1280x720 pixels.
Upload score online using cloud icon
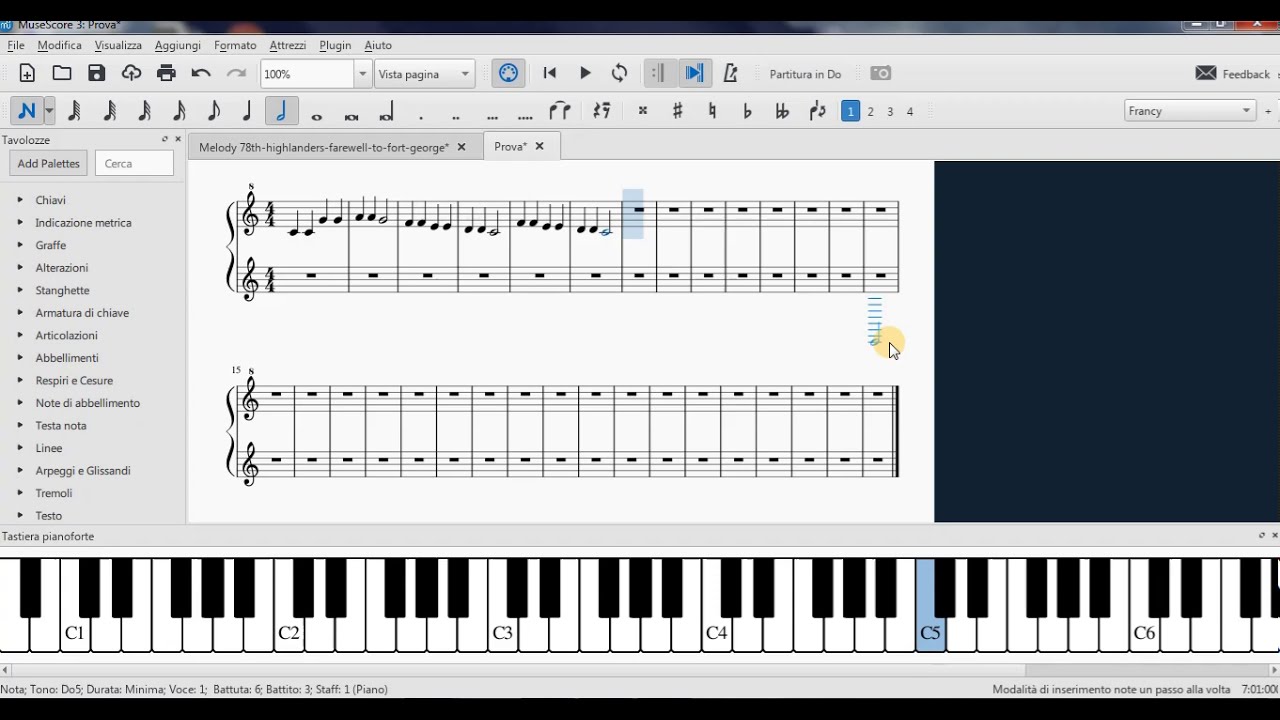tap(132, 73)
